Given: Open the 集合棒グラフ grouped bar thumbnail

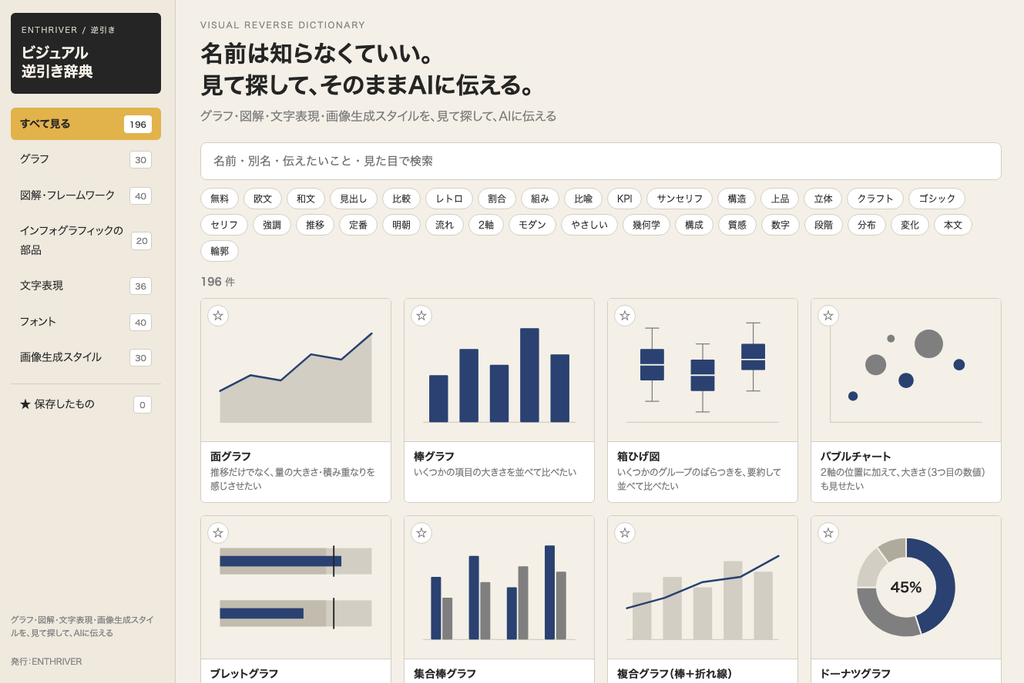Looking at the screenshot, I should [x=499, y=588].
